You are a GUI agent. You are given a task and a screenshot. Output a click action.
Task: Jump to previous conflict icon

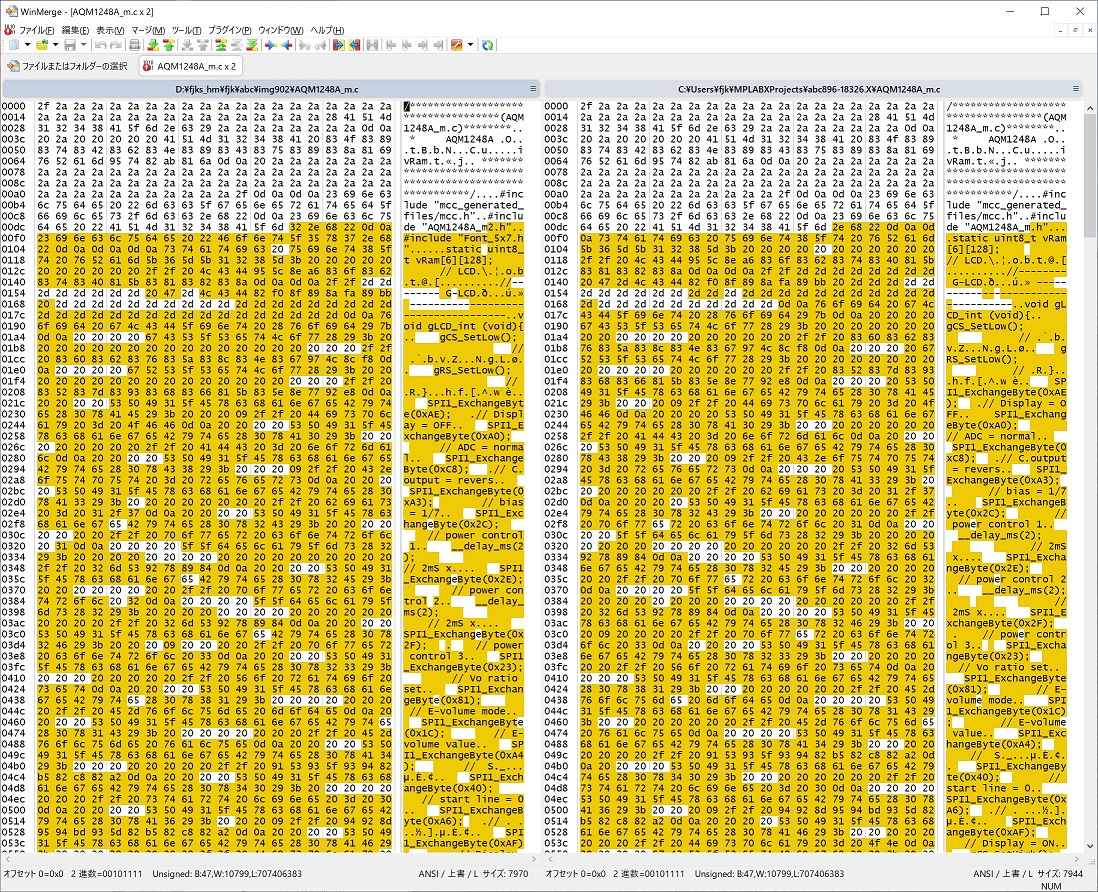click(x=203, y=45)
